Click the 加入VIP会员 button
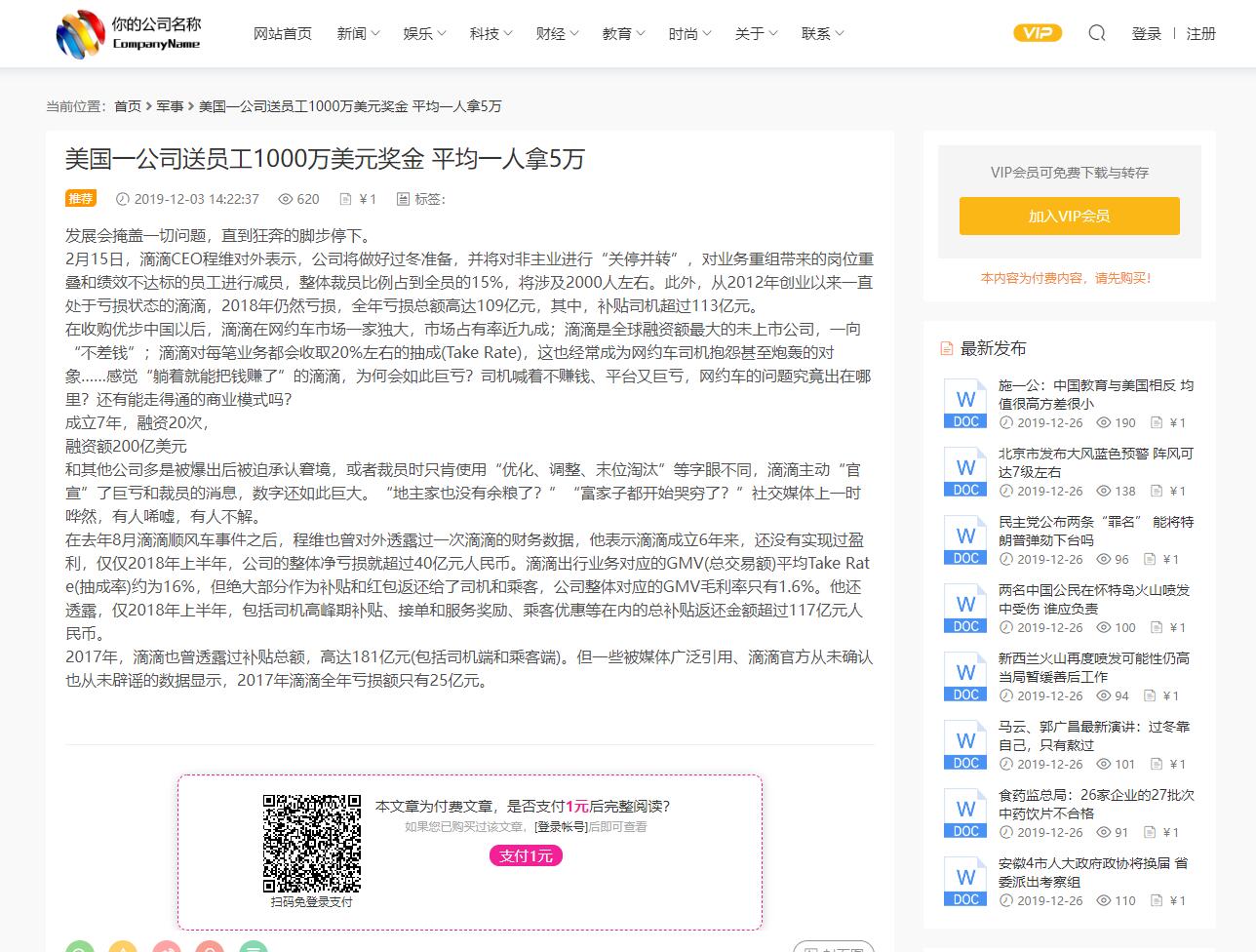1256x952 pixels. click(x=1069, y=216)
